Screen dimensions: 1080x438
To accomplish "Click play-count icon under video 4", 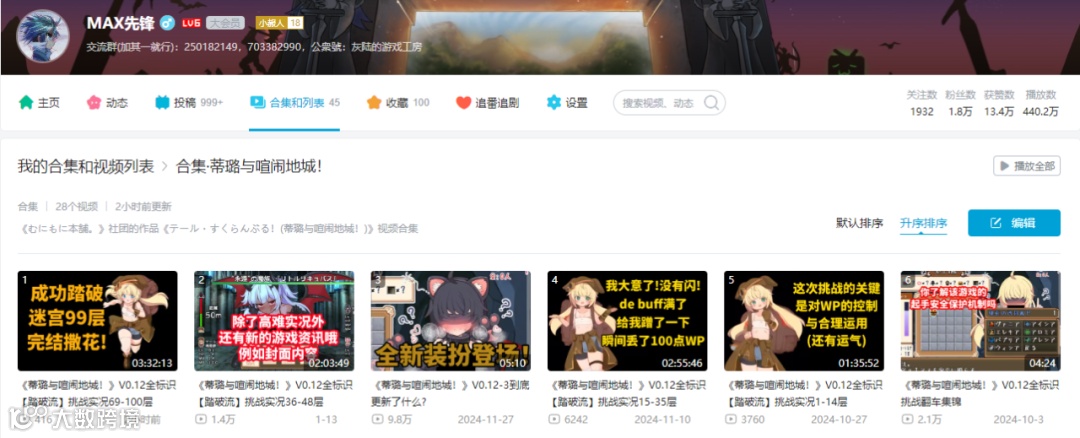I will click(x=554, y=419).
